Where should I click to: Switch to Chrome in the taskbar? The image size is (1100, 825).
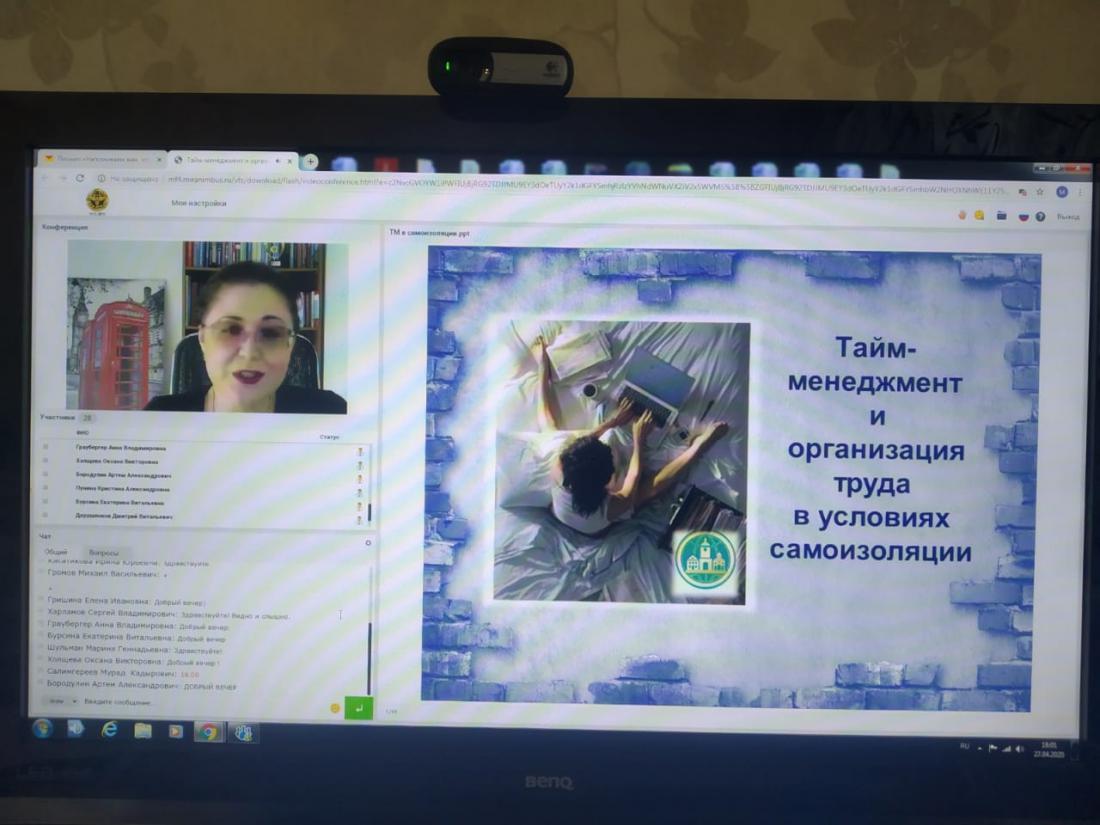pos(208,732)
